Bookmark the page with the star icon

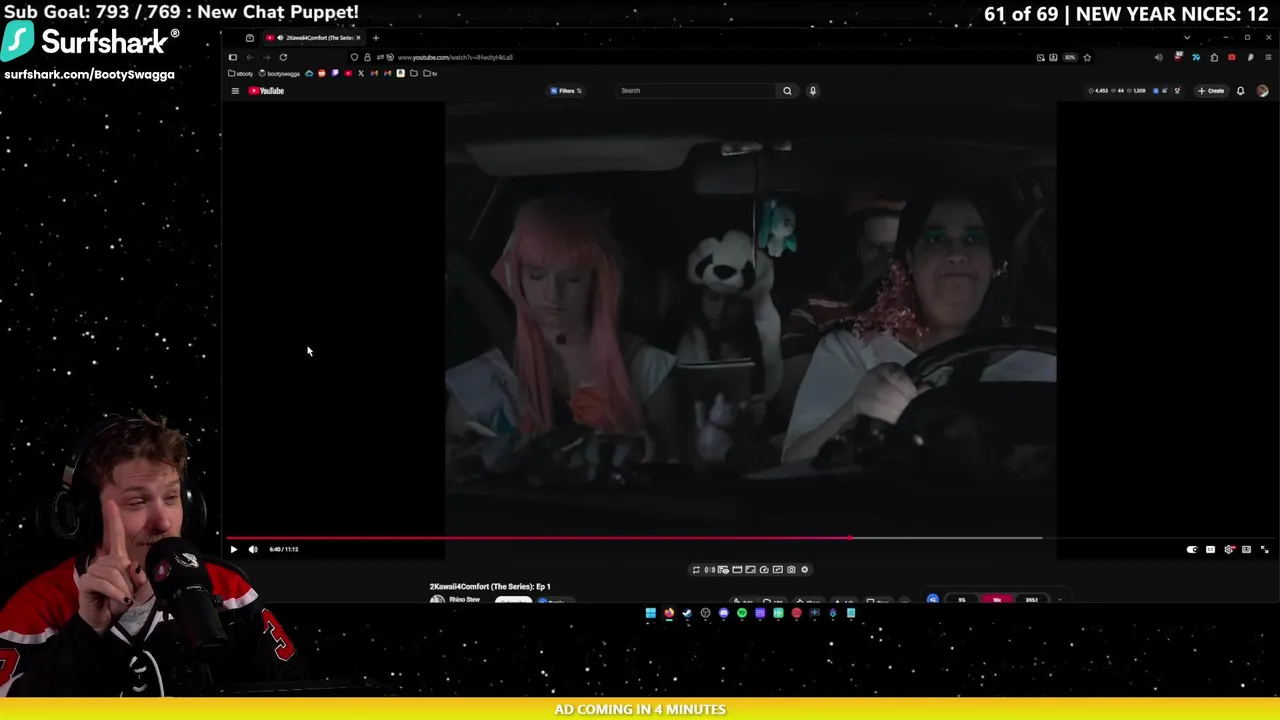(x=1087, y=57)
